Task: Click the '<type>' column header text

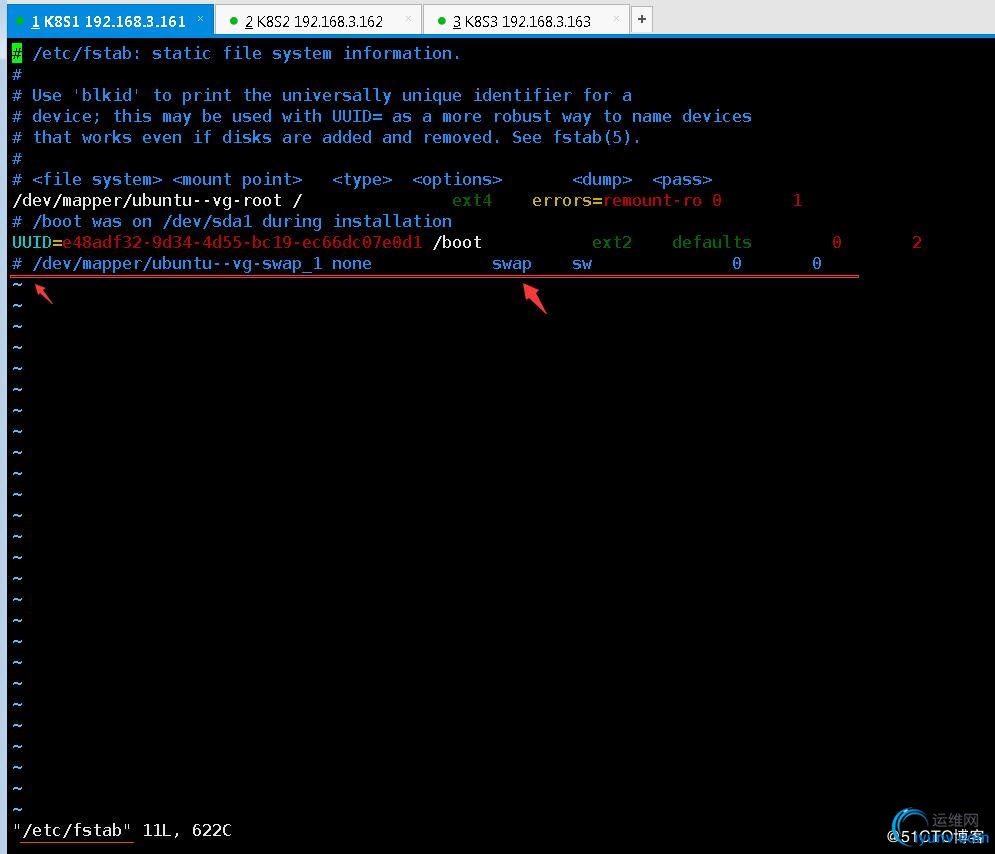Action: (362, 180)
